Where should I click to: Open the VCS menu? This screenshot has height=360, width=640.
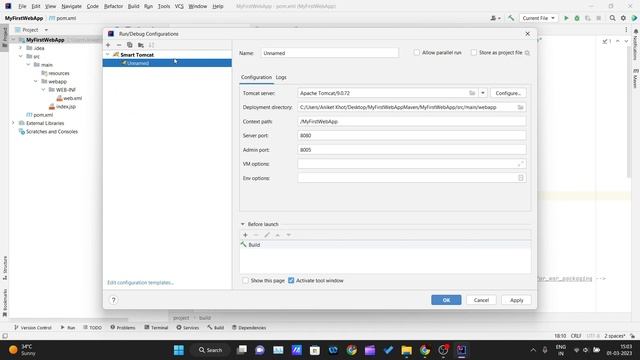click(179, 6)
